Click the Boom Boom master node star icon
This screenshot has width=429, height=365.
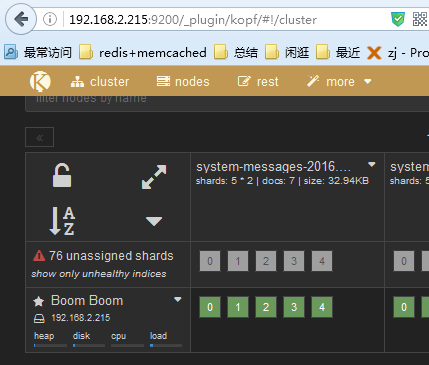39,301
